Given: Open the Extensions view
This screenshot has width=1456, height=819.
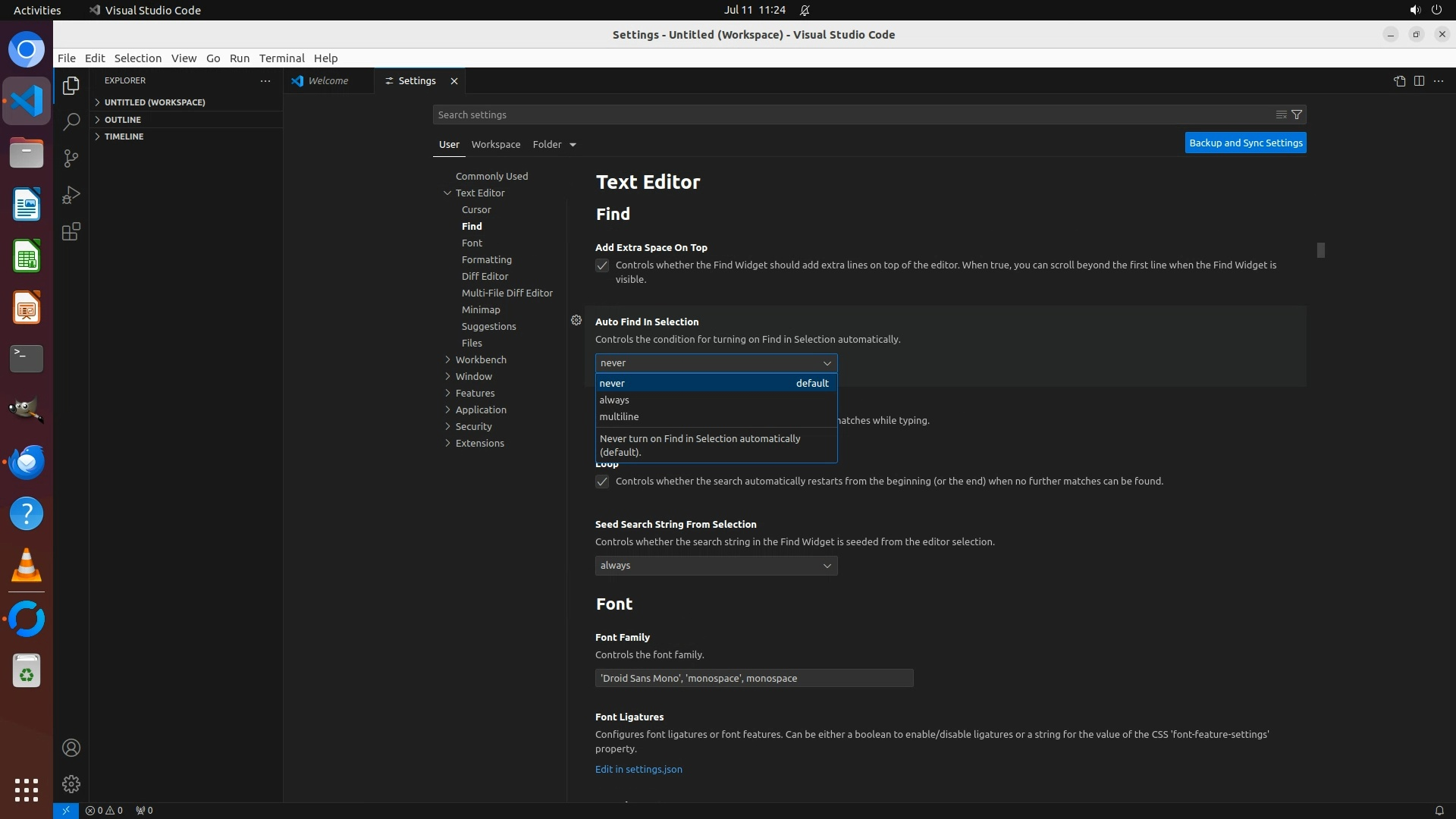Looking at the screenshot, I should 71,231.
